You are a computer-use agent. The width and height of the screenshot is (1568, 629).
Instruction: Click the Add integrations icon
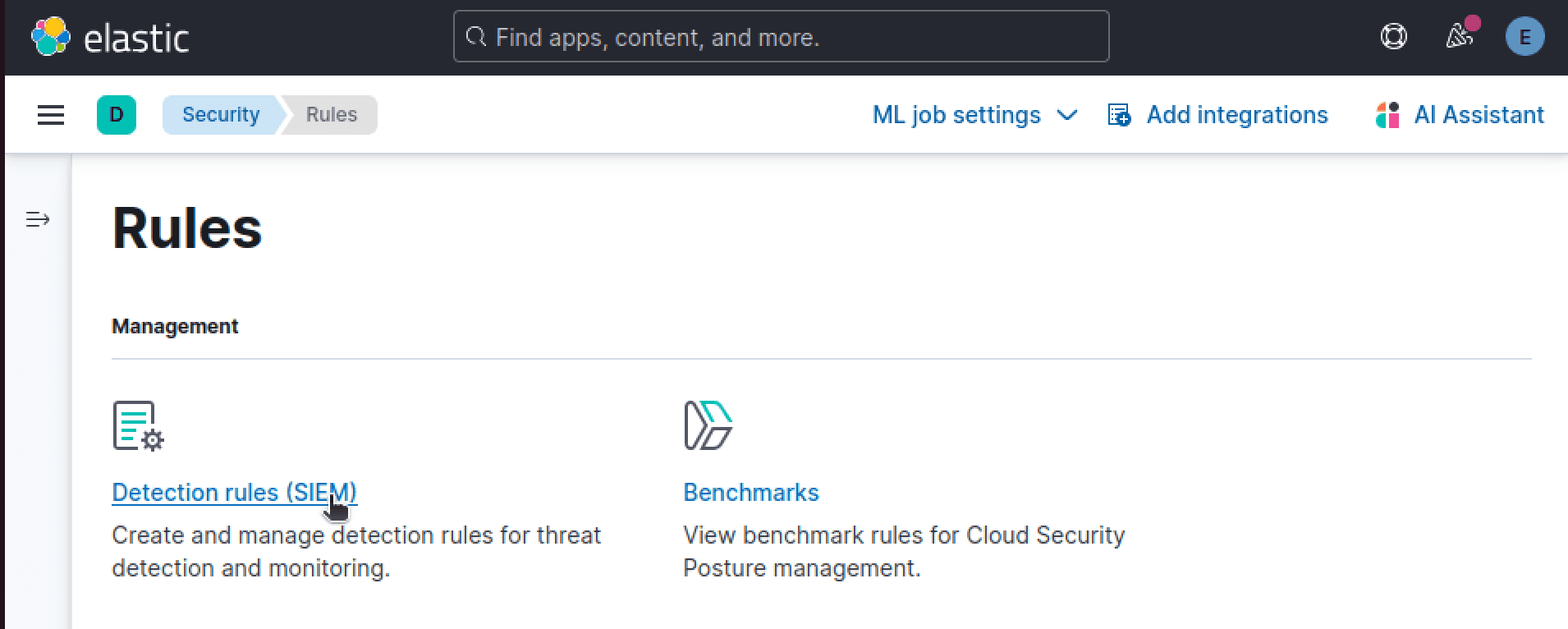click(x=1119, y=115)
